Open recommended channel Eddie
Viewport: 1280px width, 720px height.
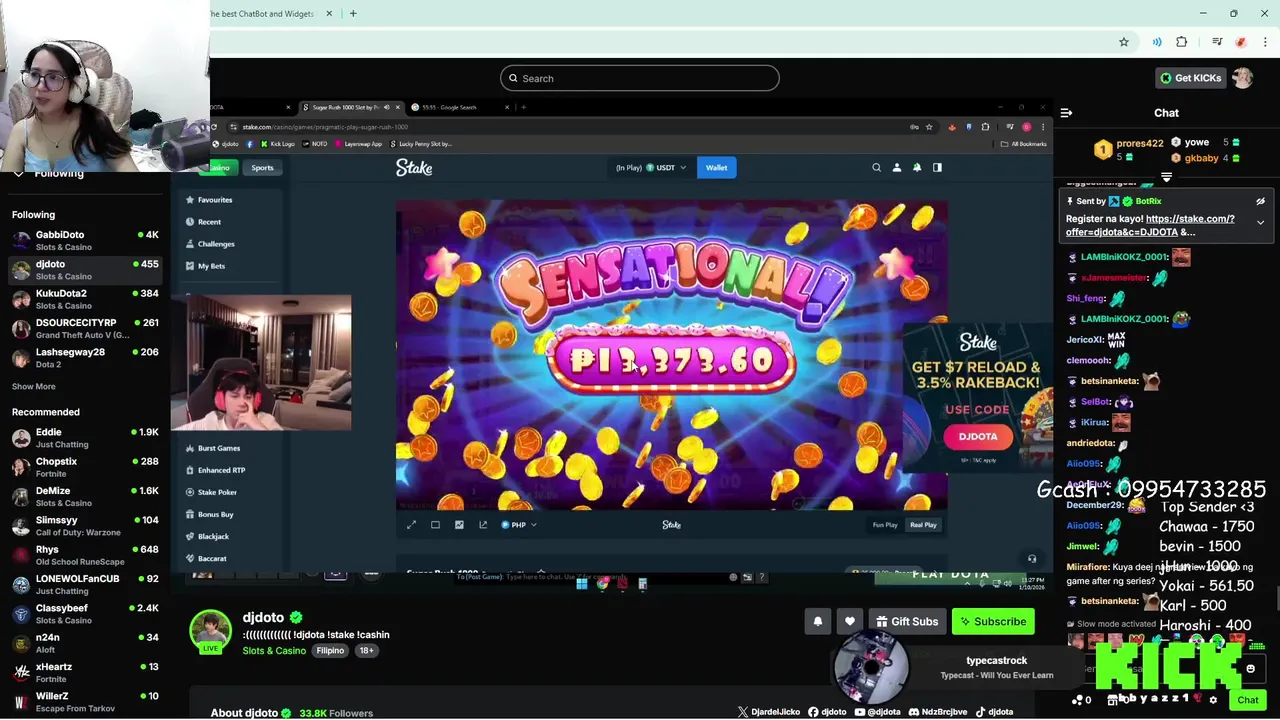click(85, 437)
